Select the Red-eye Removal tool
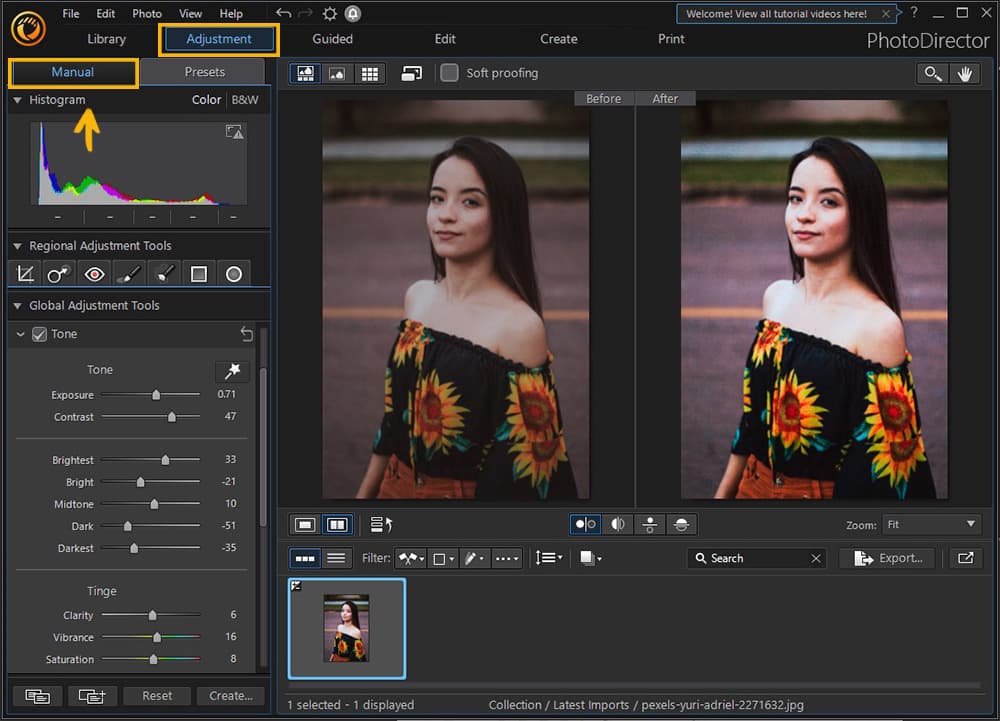 tap(94, 273)
